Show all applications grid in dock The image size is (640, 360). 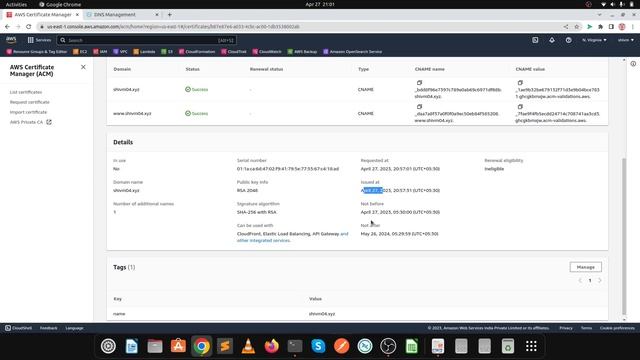(531, 346)
